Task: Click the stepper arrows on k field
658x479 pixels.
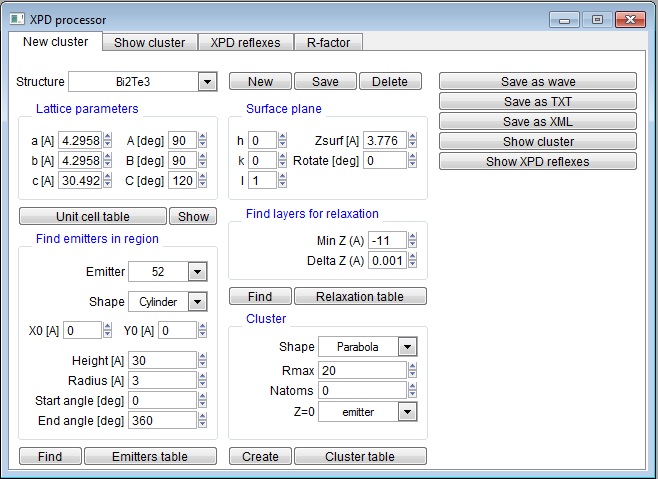Action: tap(282, 160)
